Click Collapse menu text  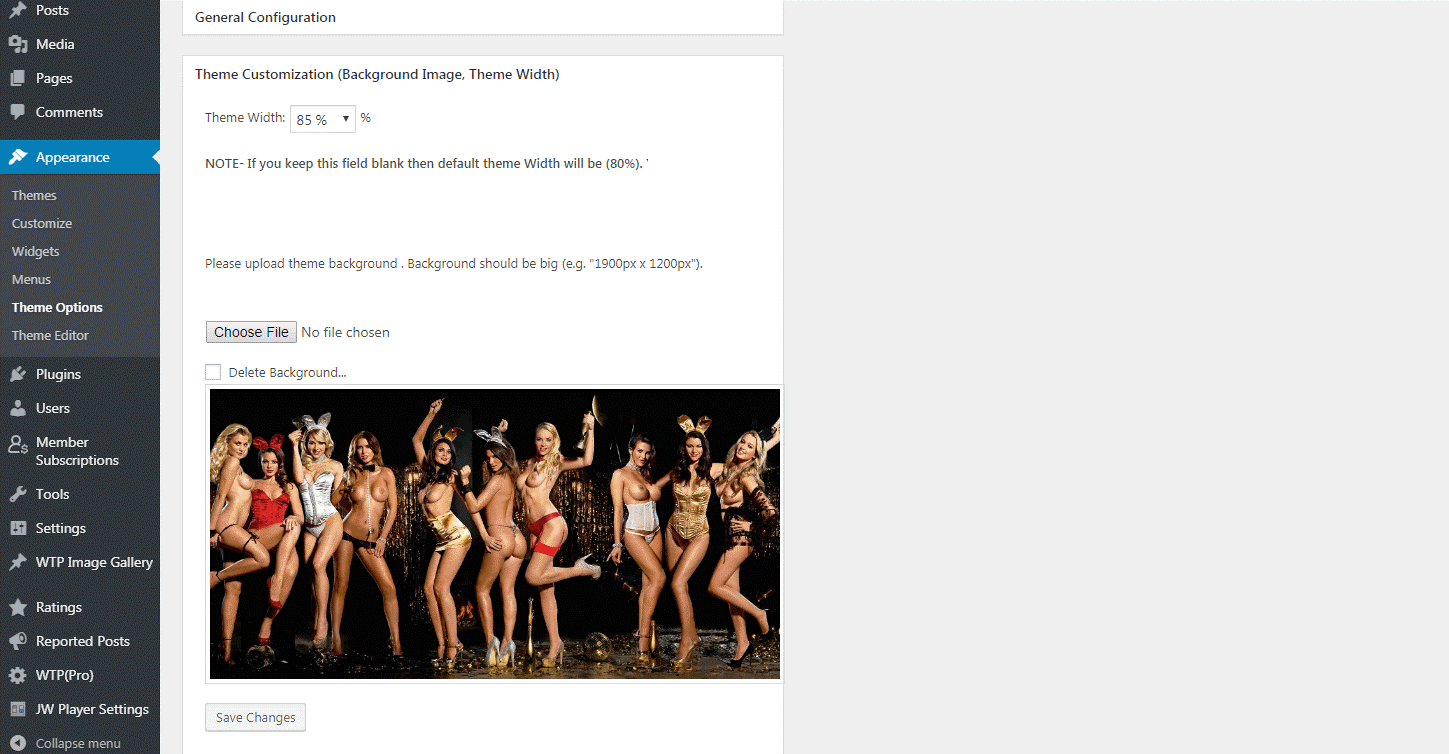pos(78,743)
